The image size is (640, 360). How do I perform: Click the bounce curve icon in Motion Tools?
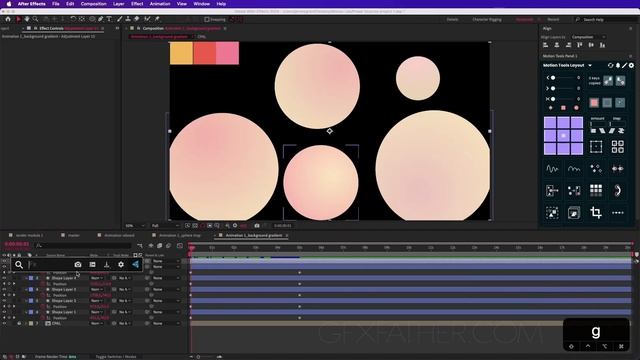click(574, 169)
